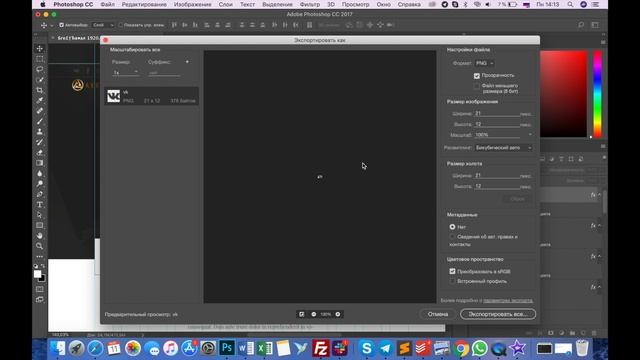Screen dimensions: 640x360
Task: Select the Нет metadata radio button
Action: 452,227
